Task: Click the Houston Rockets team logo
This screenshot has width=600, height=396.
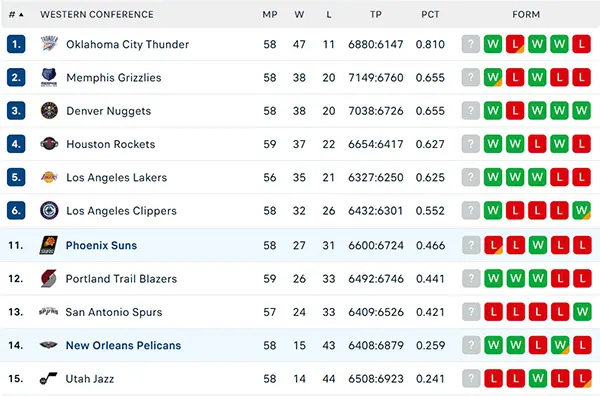Action: pyautogui.click(x=49, y=144)
